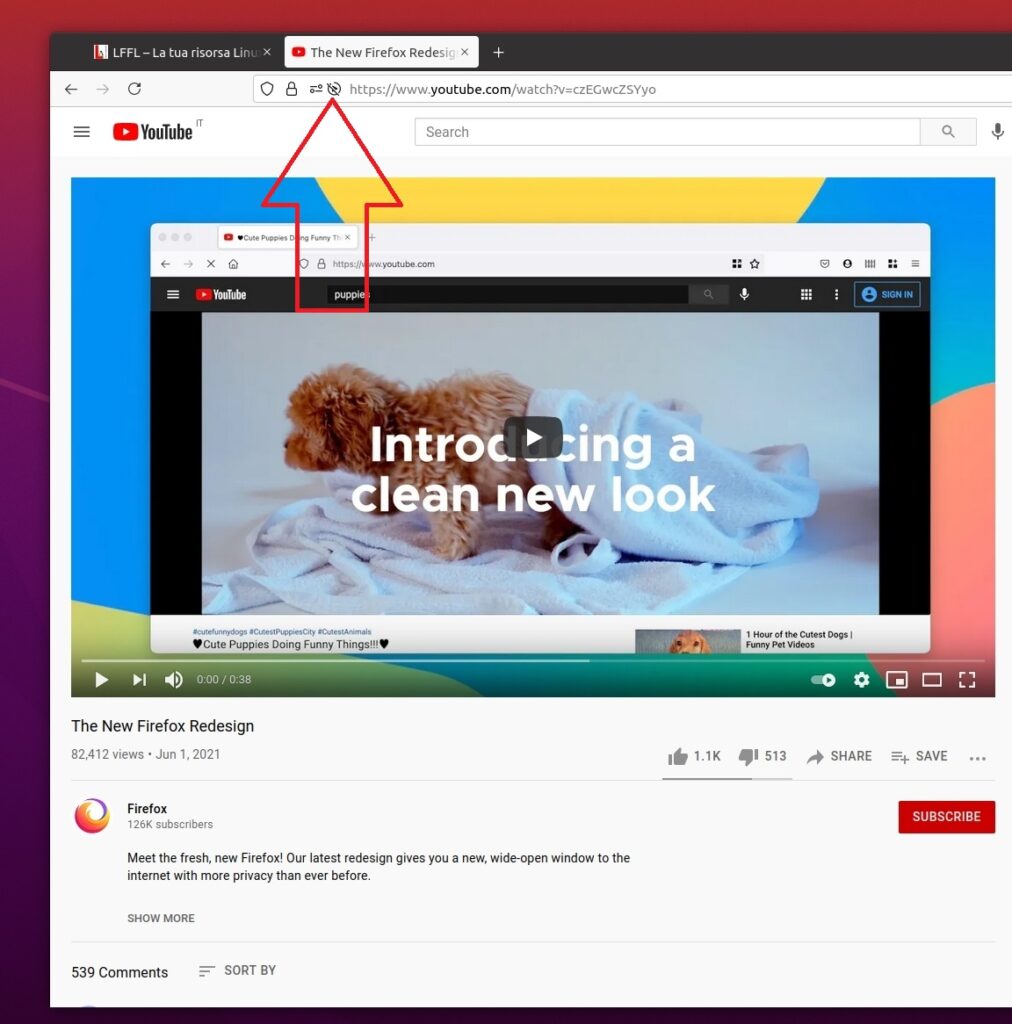Click the red SUBSCRIBE button

pos(946,816)
